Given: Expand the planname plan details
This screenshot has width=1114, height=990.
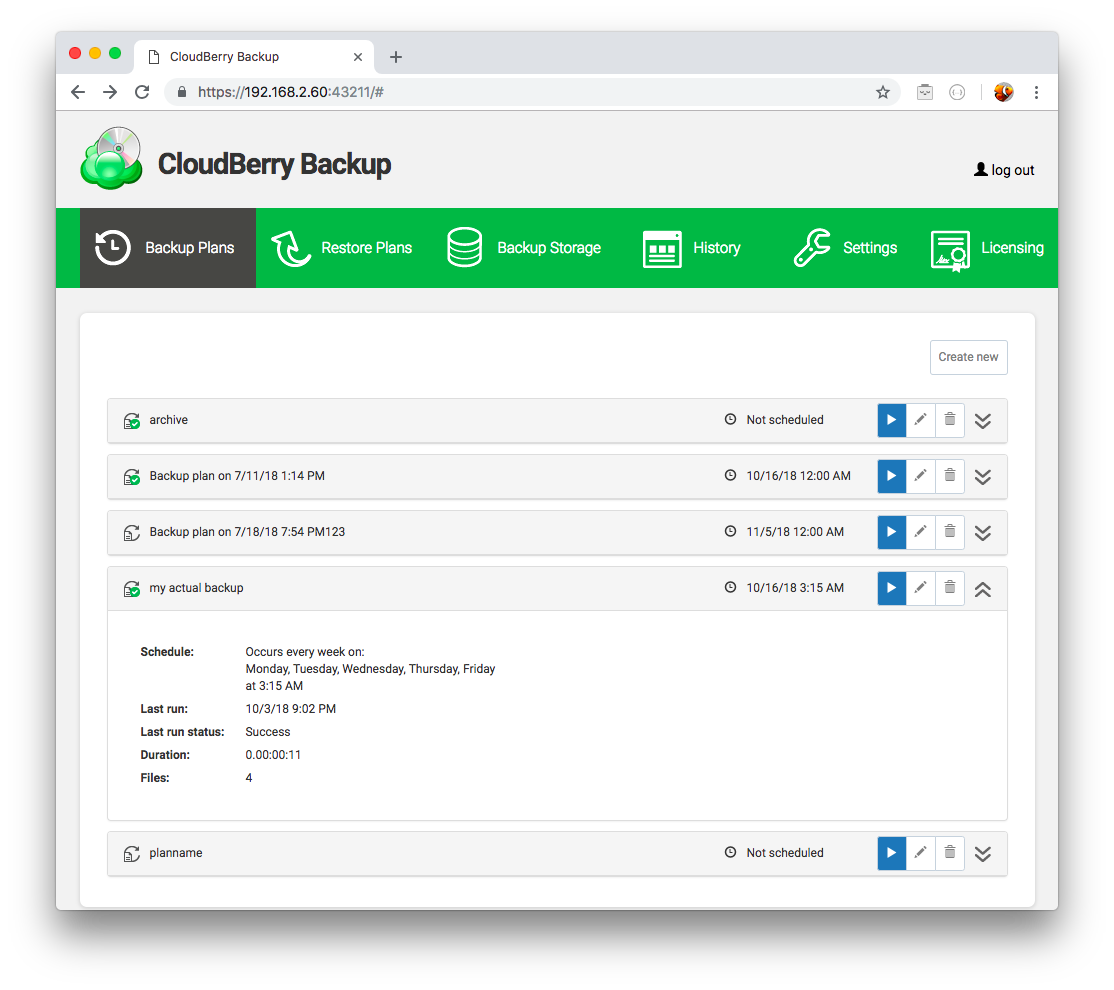Looking at the screenshot, I should point(983,854).
